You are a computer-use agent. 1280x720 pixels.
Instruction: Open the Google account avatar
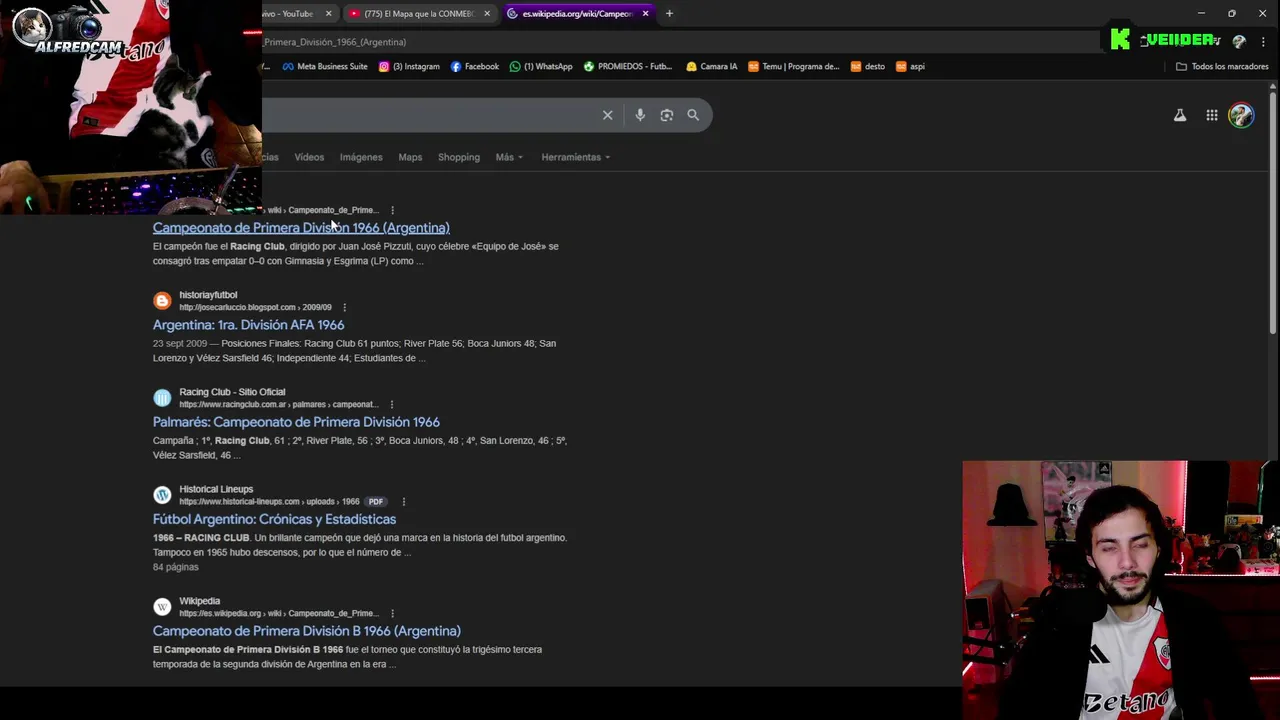[x=1241, y=115]
